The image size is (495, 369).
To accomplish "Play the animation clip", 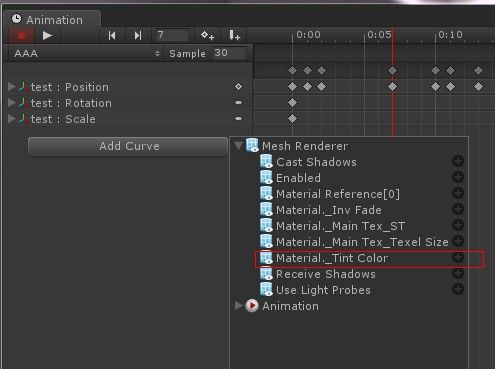I will tap(47, 35).
